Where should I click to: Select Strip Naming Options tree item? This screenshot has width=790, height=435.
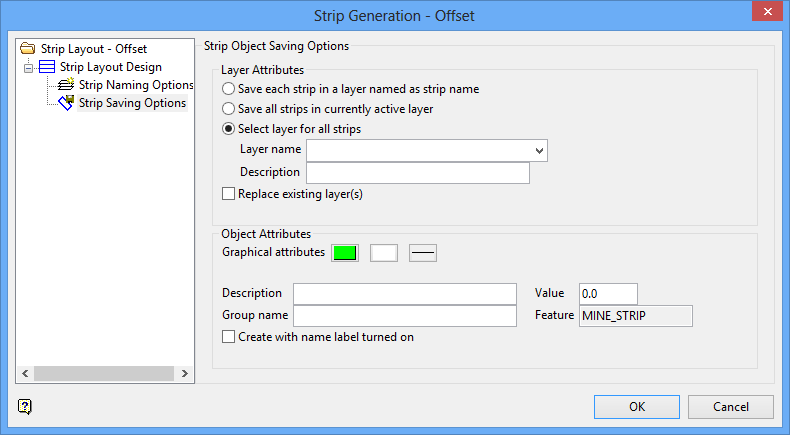136,86
